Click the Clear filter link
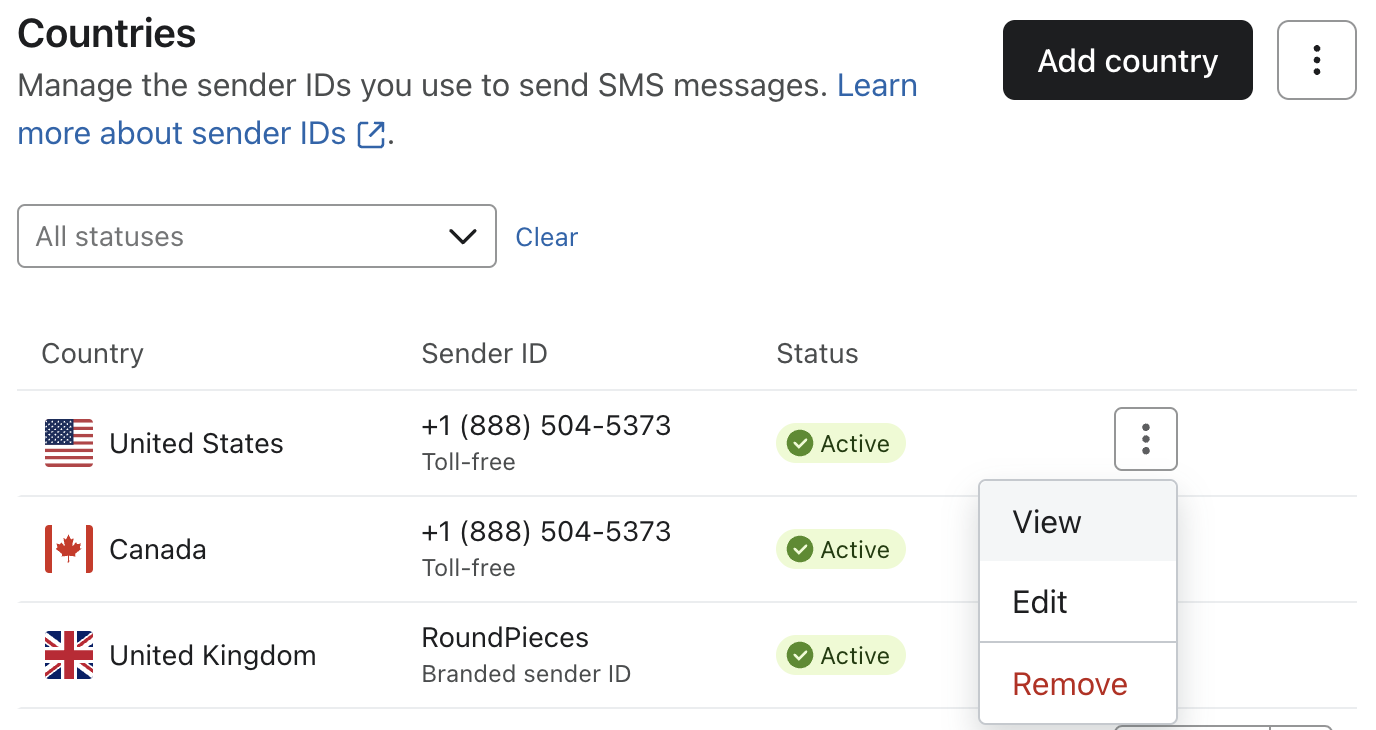This screenshot has width=1376, height=730. [x=546, y=237]
